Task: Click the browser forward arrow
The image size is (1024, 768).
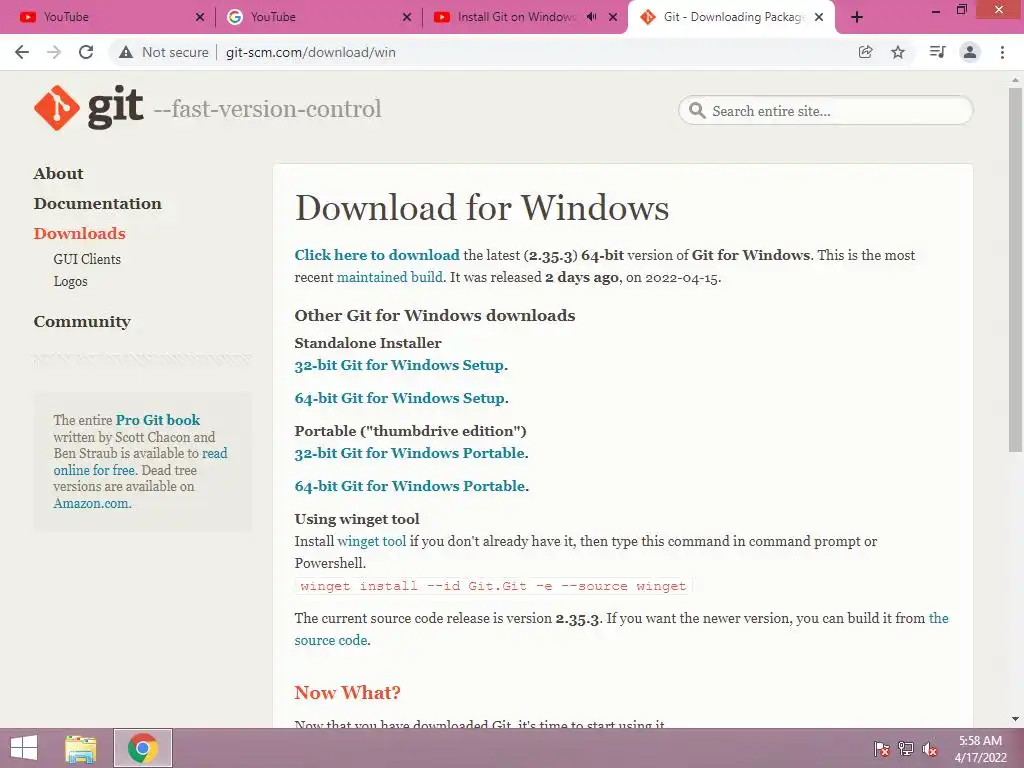Action: [x=54, y=52]
